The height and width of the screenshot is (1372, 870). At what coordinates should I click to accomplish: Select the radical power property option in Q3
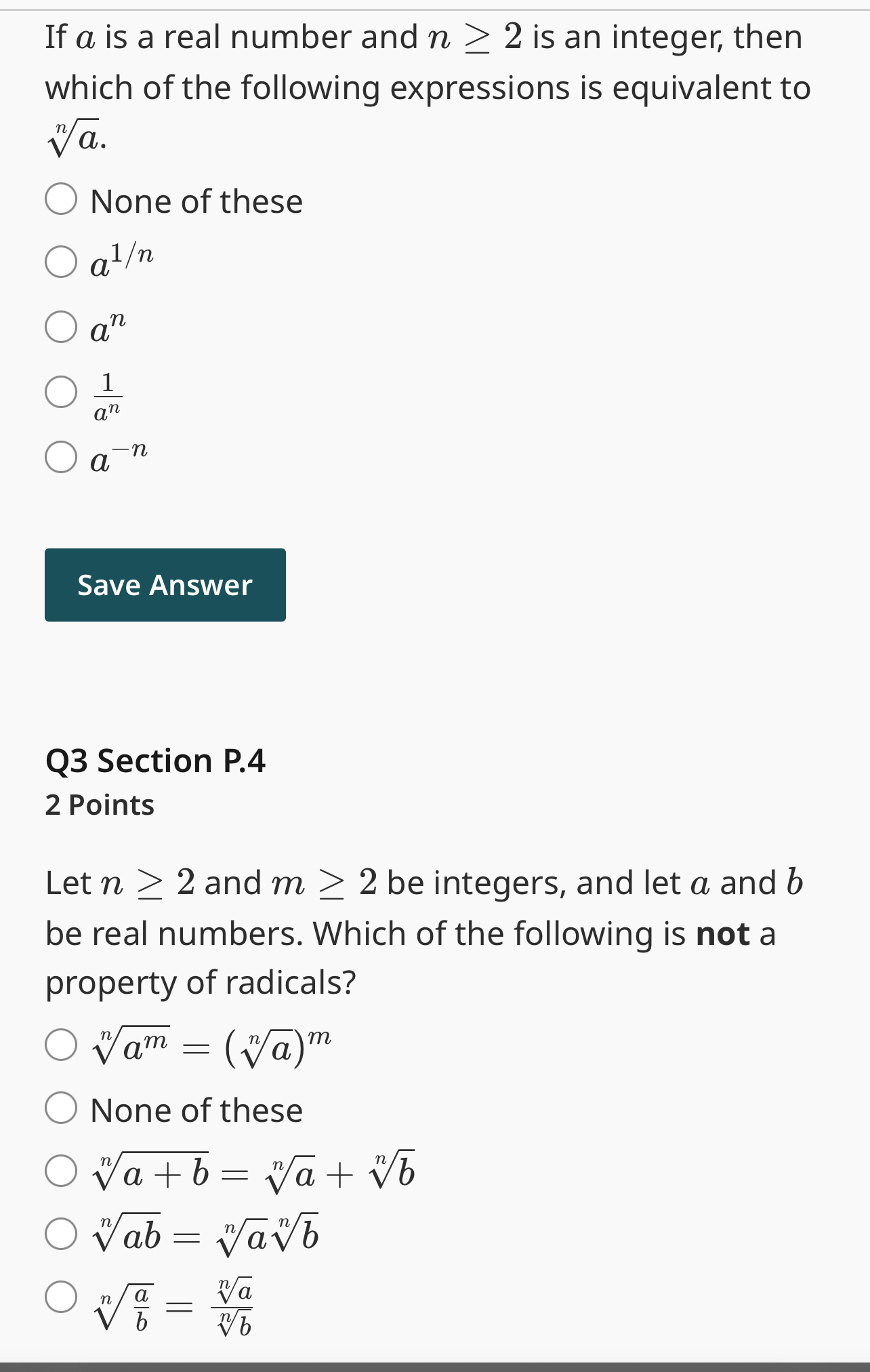coord(61,1045)
